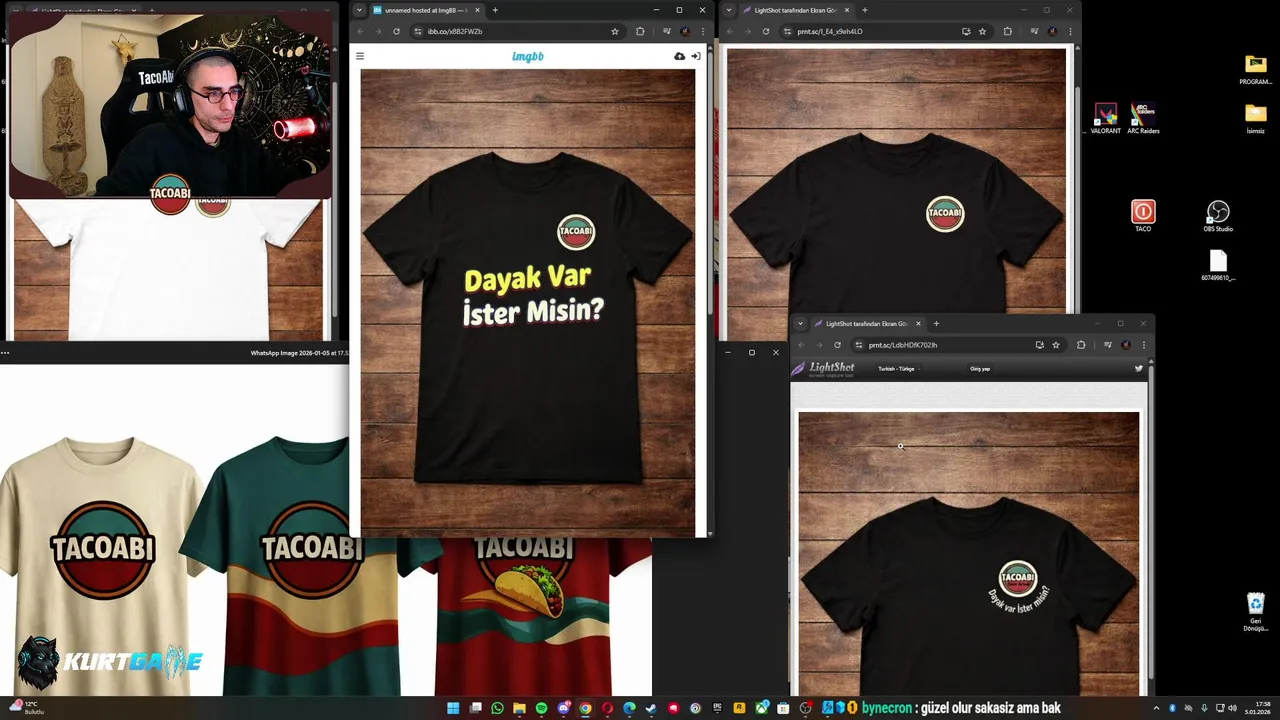Bookmark the ibb.co page with the star

pyautogui.click(x=615, y=31)
